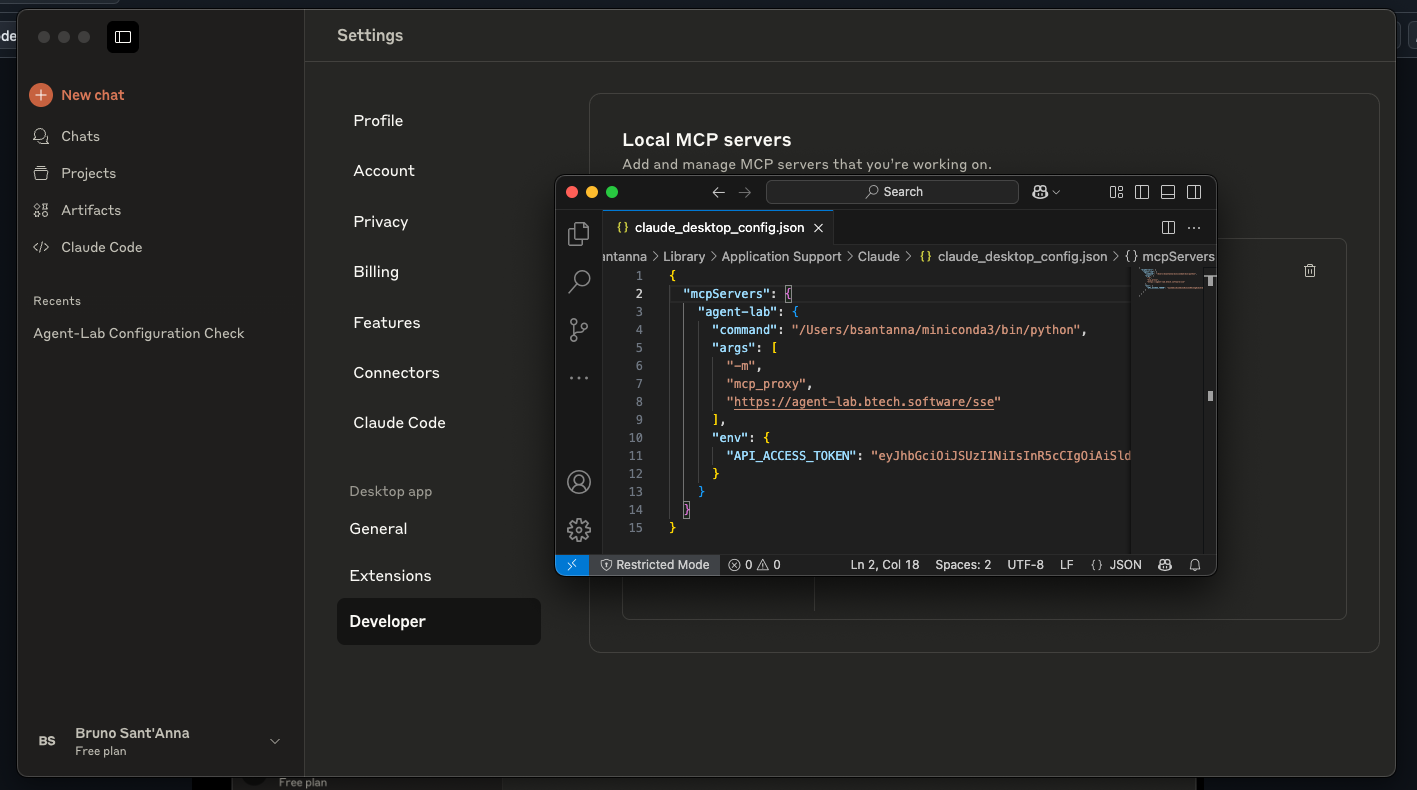Select the claude_desktop_config.json editor tab
The width and height of the screenshot is (1417, 790).
click(x=718, y=228)
